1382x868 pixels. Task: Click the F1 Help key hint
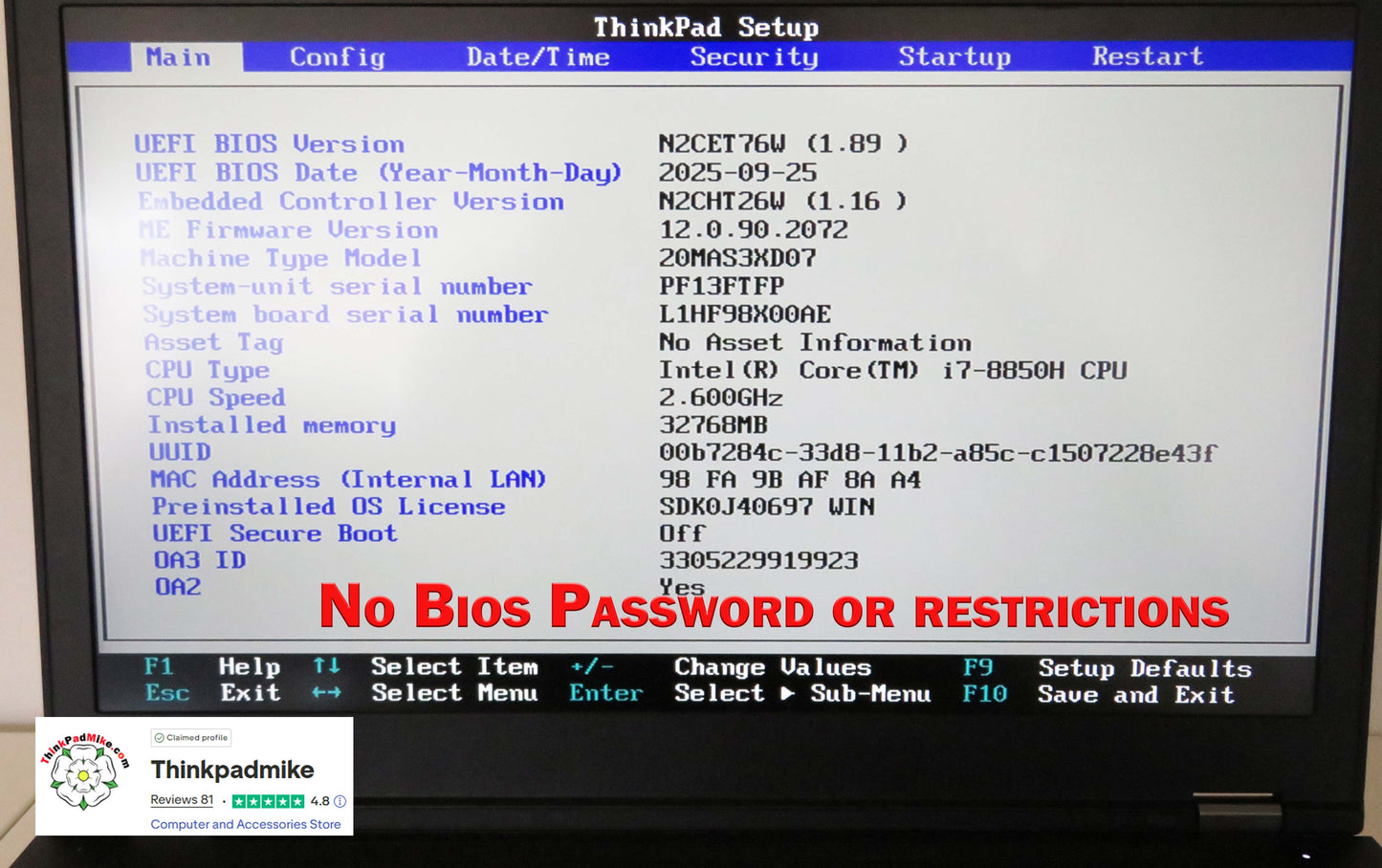tap(212, 666)
